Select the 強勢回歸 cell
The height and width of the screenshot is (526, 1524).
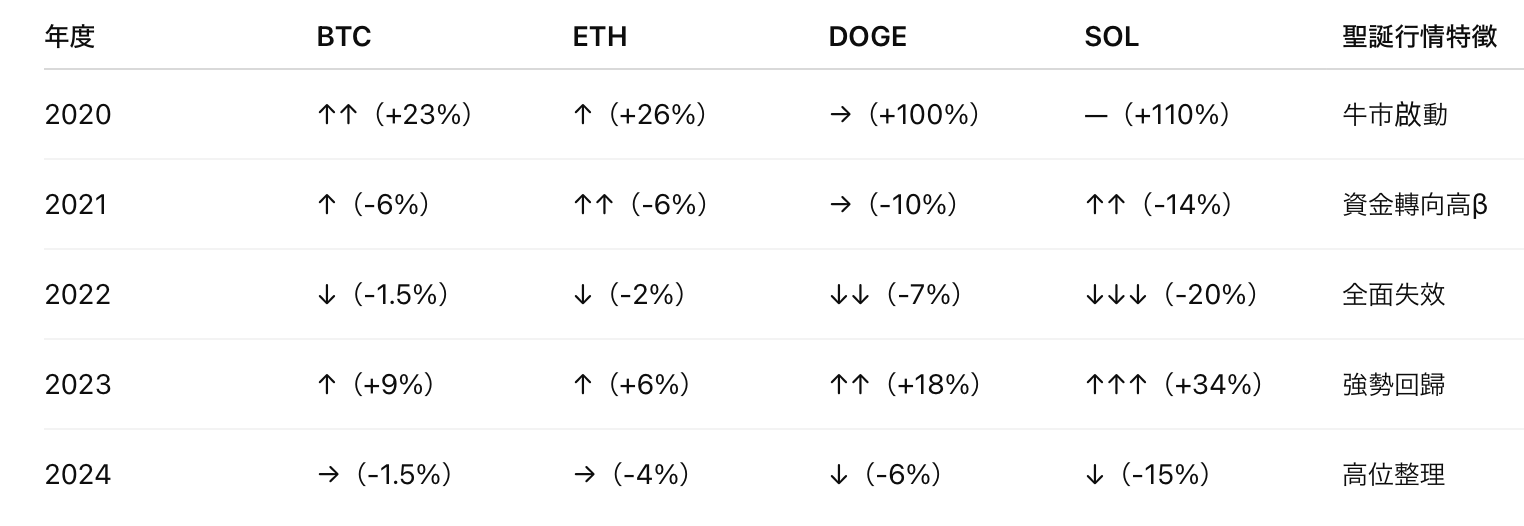[x=1393, y=385]
